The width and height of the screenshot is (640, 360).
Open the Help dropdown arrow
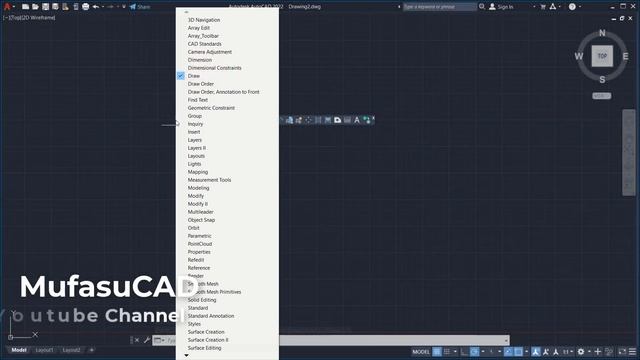click(x=580, y=7)
